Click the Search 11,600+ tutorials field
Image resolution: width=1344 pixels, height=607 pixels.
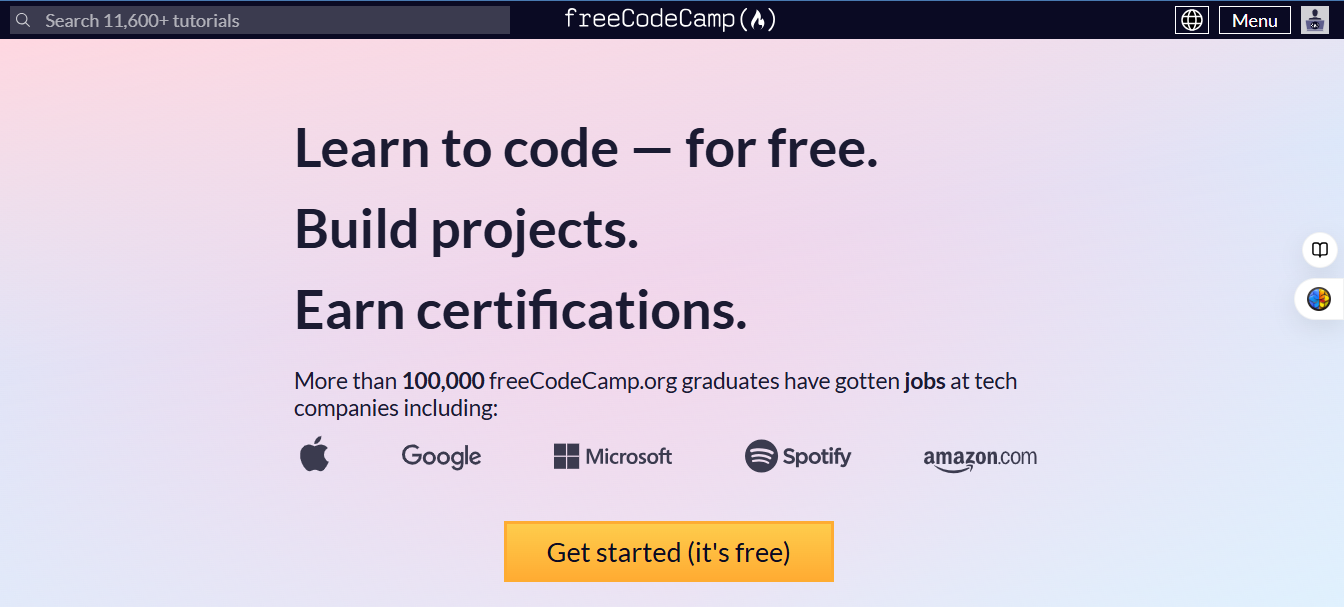[260, 20]
